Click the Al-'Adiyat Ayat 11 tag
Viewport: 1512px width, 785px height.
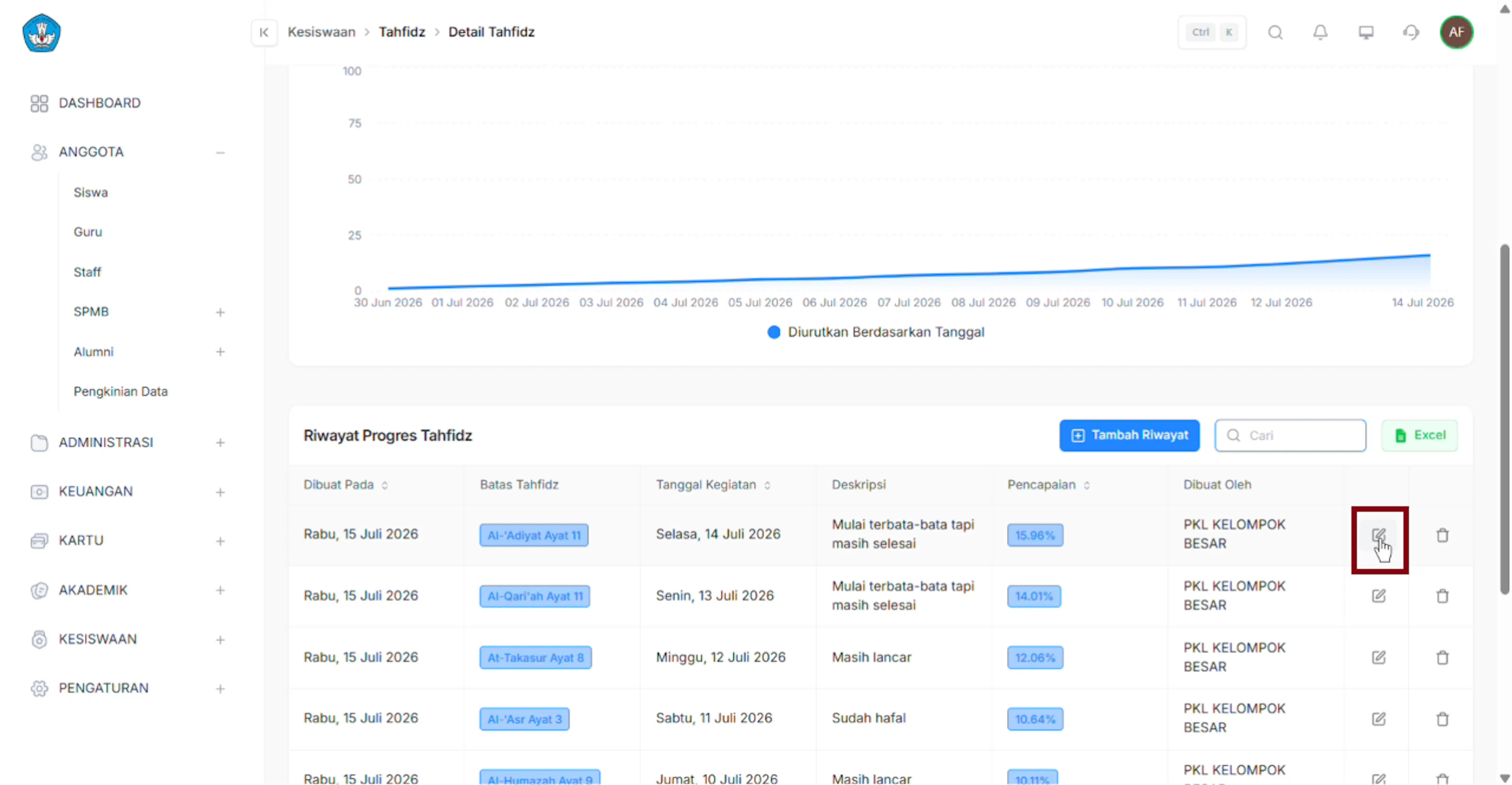click(x=534, y=535)
